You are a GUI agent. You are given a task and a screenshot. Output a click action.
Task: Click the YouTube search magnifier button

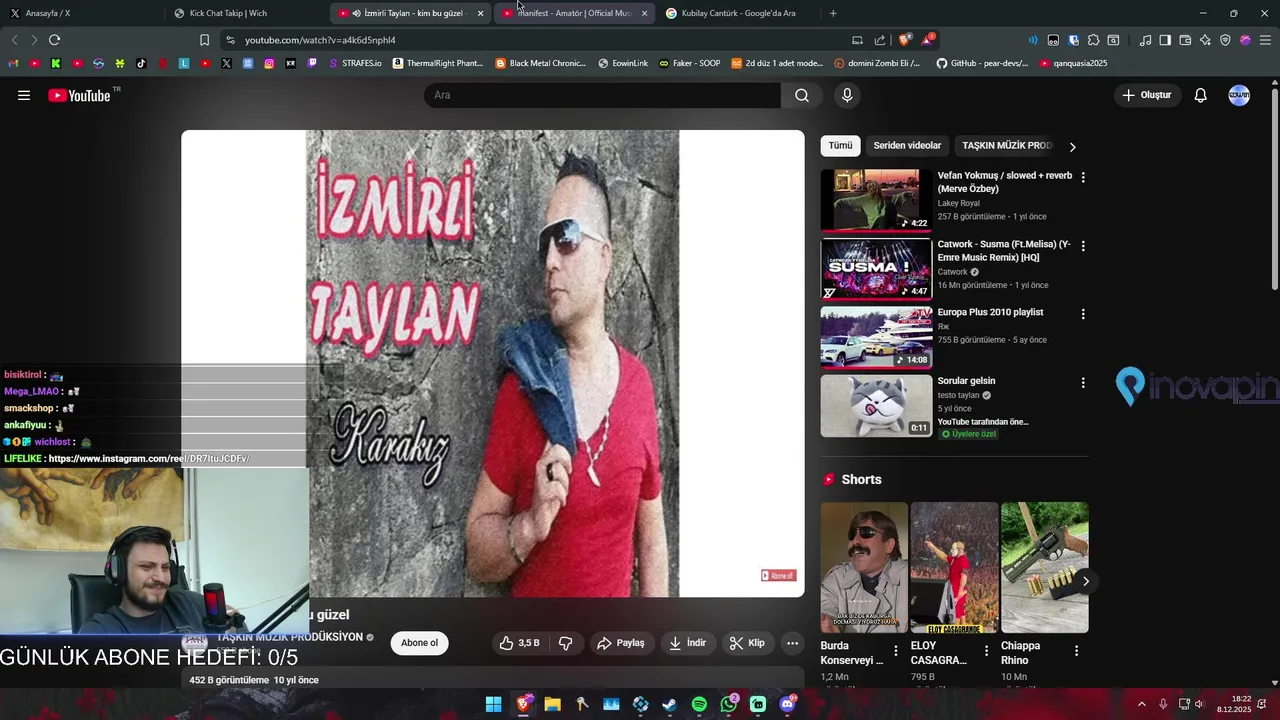point(802,95)
